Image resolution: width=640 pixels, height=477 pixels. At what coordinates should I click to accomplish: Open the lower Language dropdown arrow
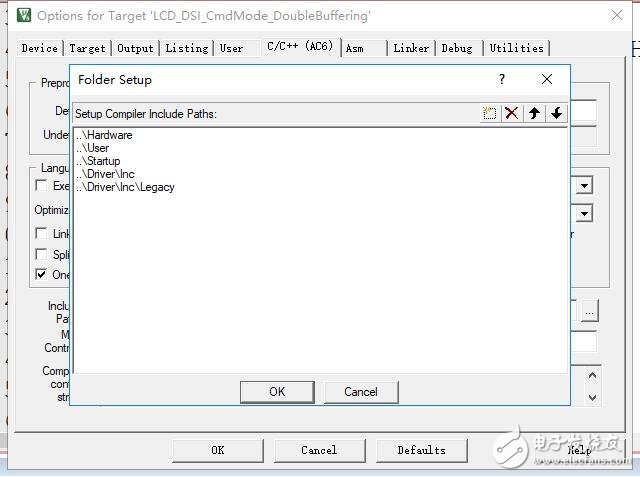tap(584, 213)
